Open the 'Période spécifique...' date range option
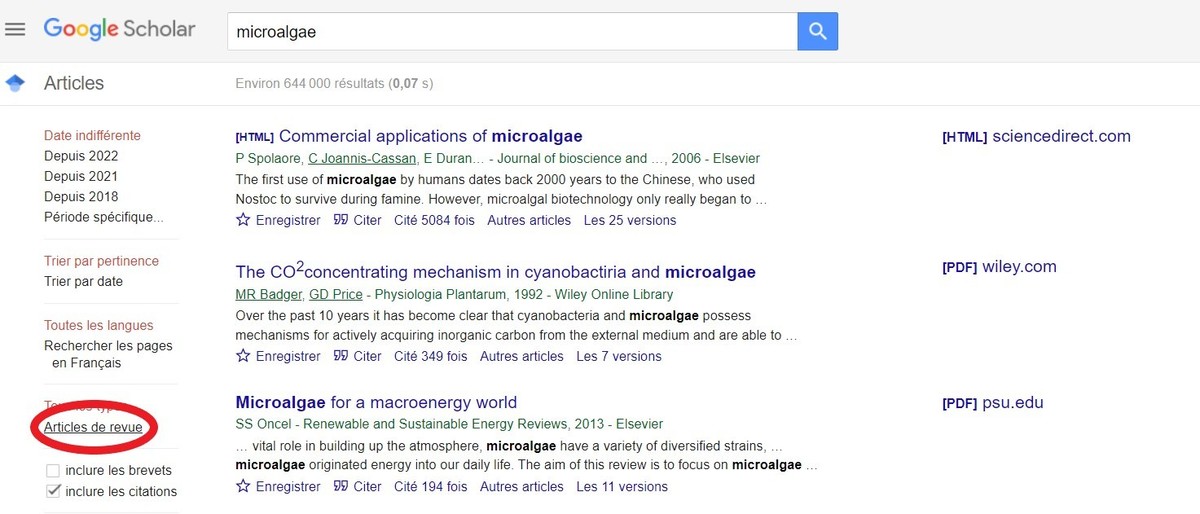The width and height of the screenshot is (1200, 514). (x=103, y=217)
